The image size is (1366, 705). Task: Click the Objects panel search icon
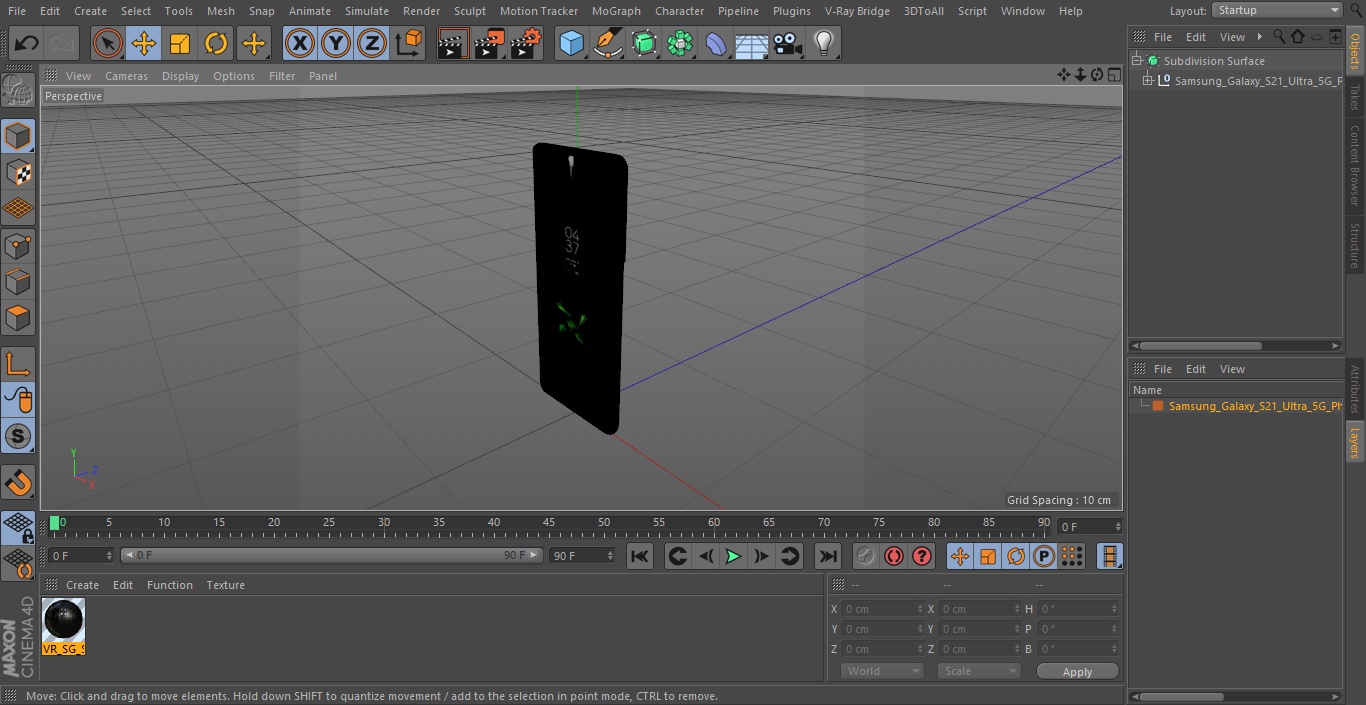tap(1279, 37)
